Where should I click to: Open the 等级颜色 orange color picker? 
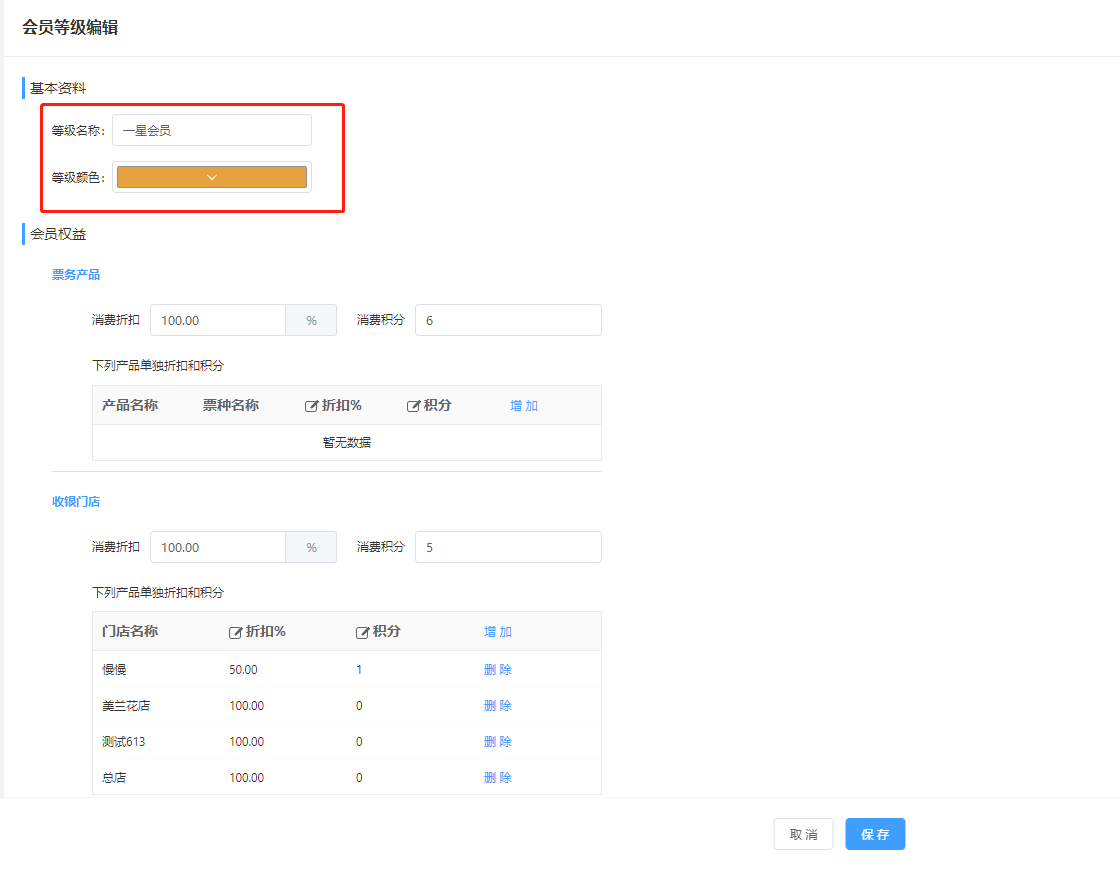click(212, 177)
